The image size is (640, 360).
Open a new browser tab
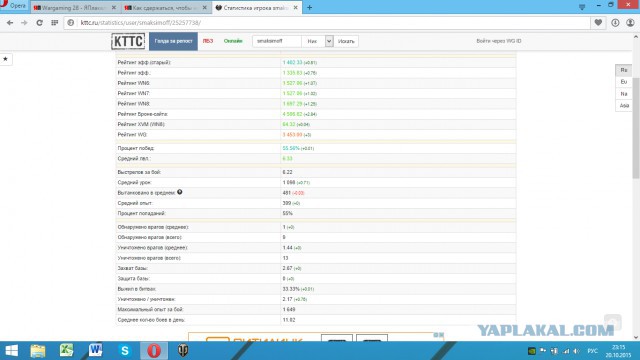coord(309,7)
